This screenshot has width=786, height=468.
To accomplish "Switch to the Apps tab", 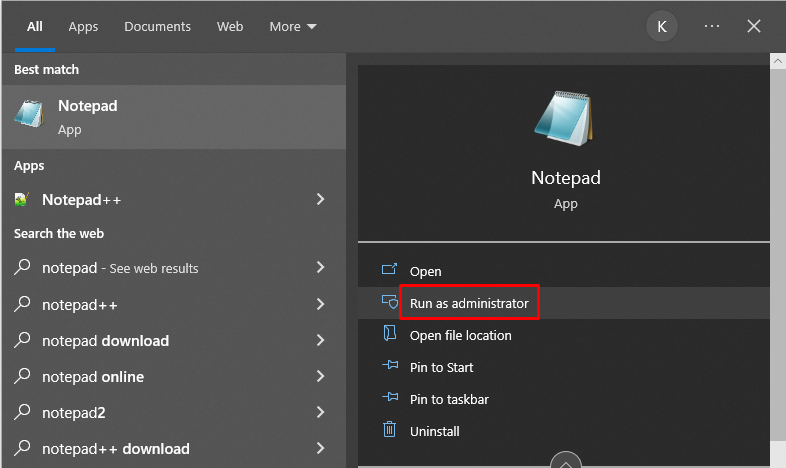I will 83,27.
